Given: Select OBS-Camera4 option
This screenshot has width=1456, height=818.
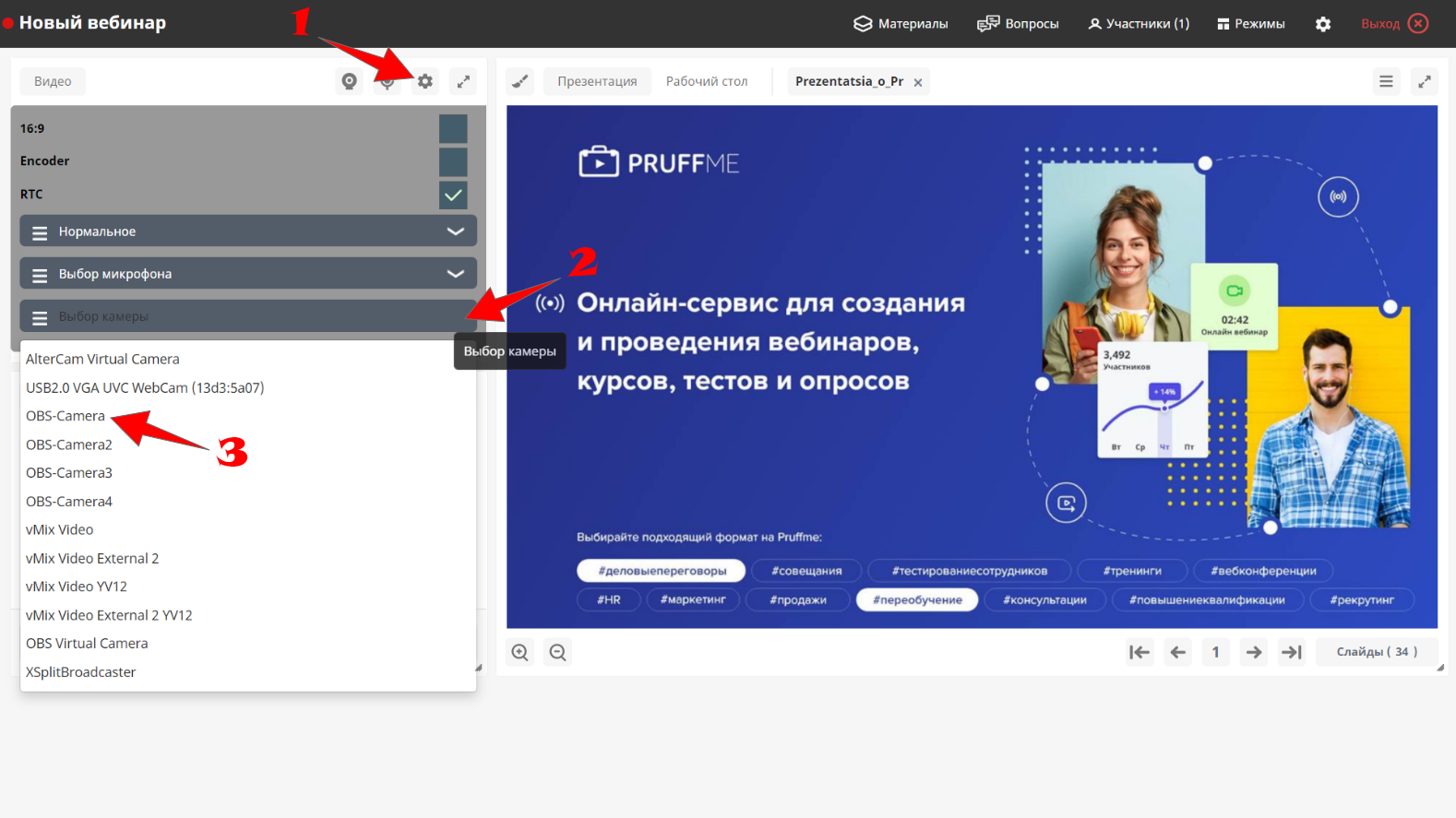Looking at the screenshot, I should [248, 502].
